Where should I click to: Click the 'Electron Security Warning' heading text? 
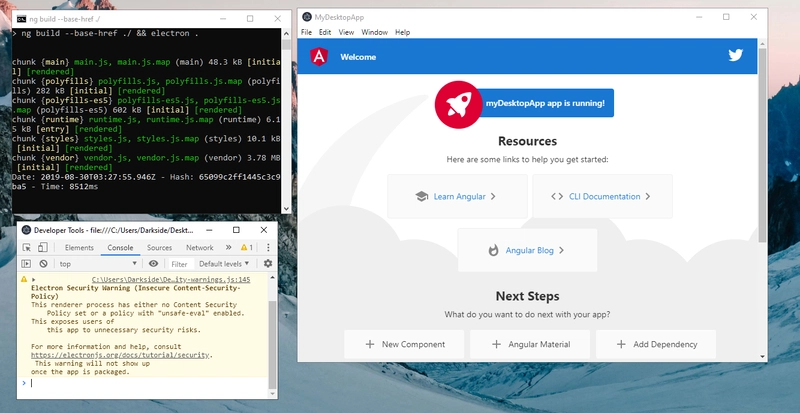point(135,292)
